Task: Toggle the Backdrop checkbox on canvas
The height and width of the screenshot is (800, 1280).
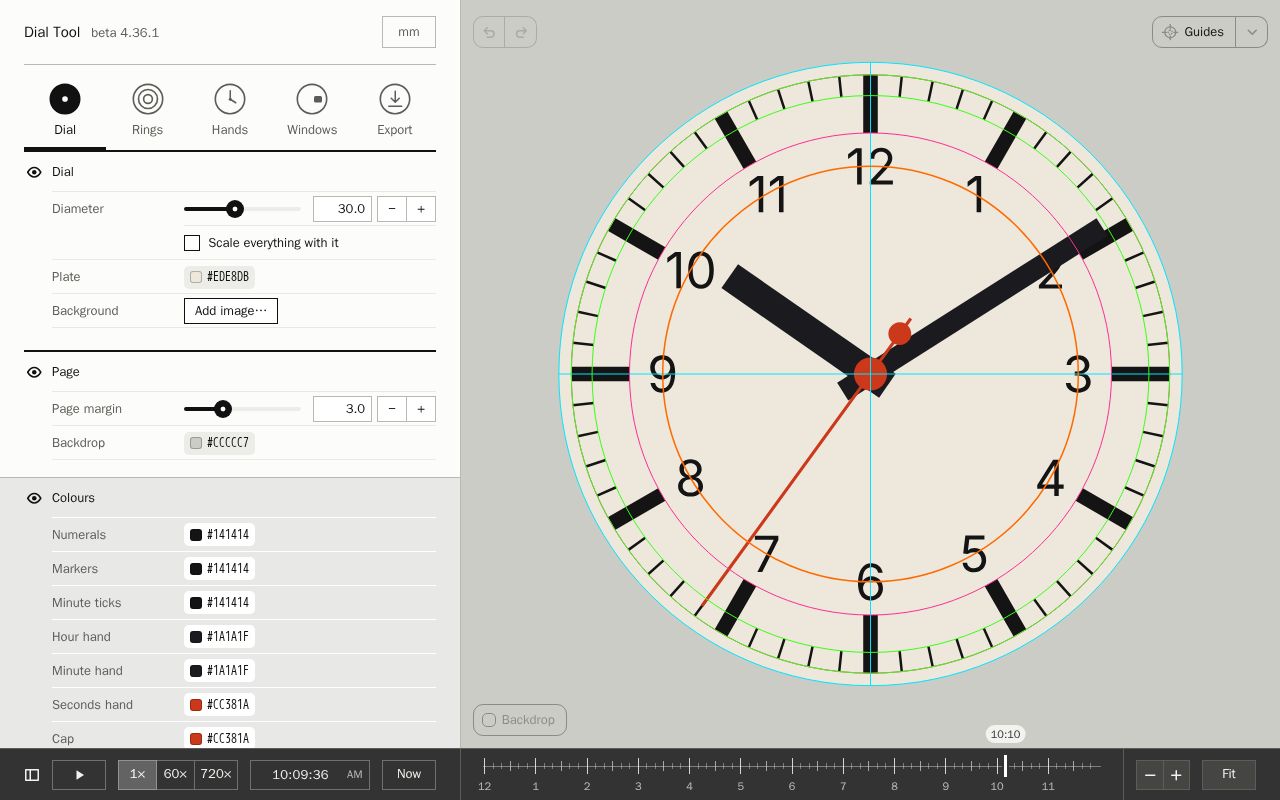Action: pyautogui.click(x=520, y=720)
